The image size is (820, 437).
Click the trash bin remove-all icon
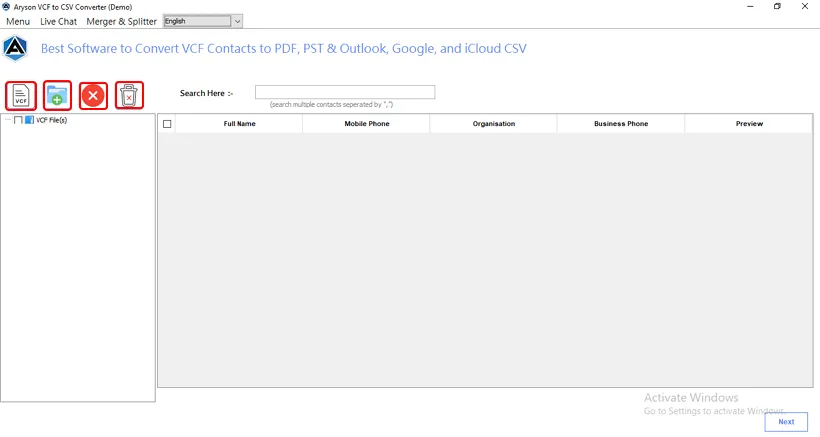pos(129,96)
